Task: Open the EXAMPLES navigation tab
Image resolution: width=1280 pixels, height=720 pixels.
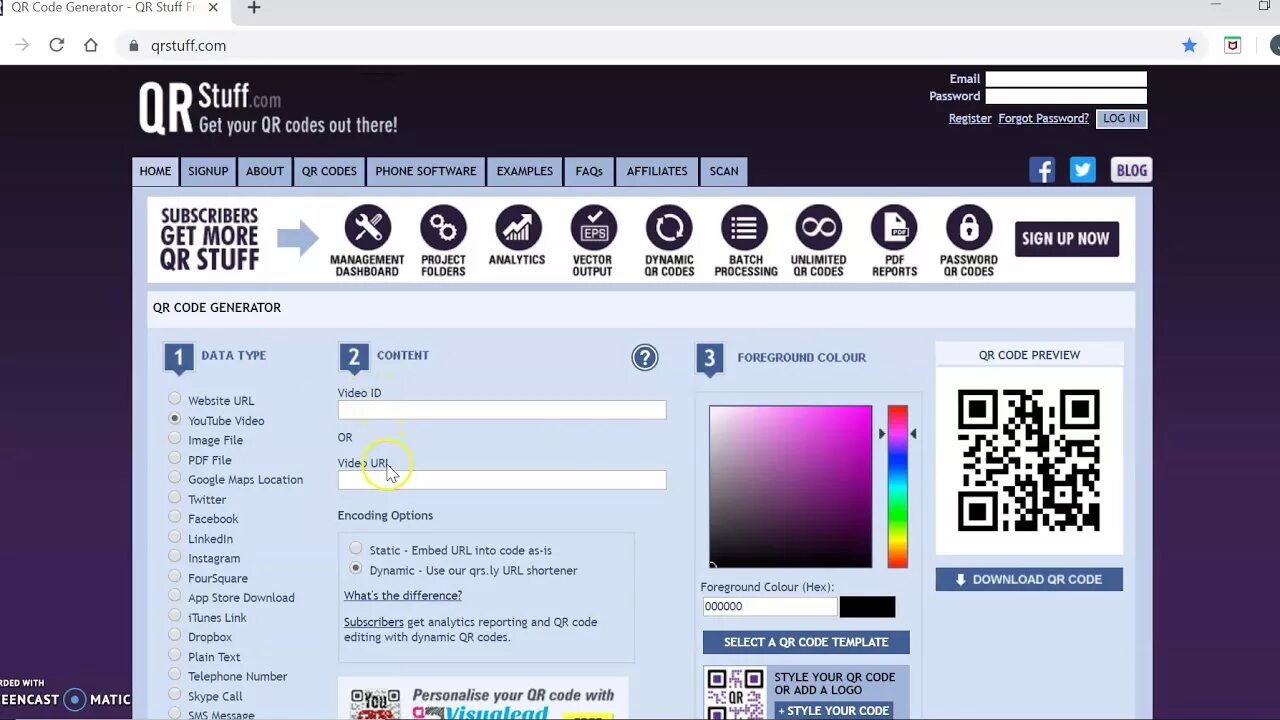Action: point(525,171)
